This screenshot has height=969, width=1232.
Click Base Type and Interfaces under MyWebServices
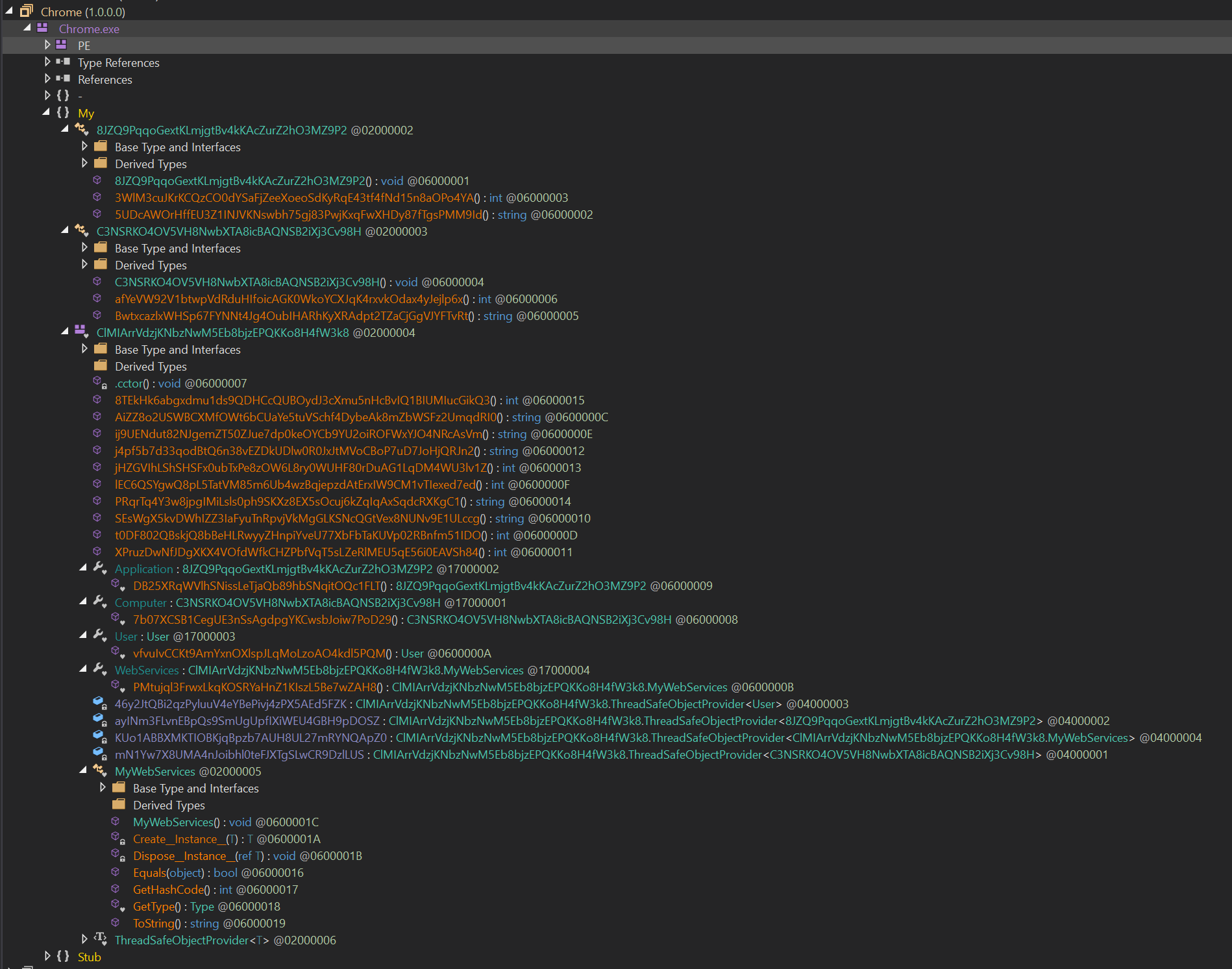click(x=195, y=788)
